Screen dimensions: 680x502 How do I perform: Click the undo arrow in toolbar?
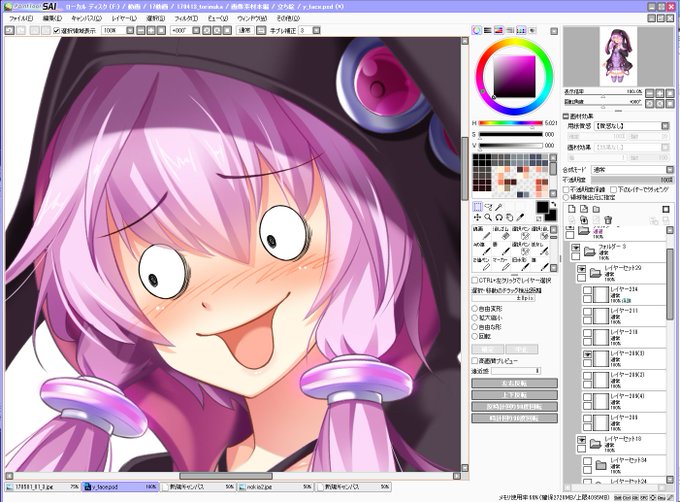(x=10, y=30)
